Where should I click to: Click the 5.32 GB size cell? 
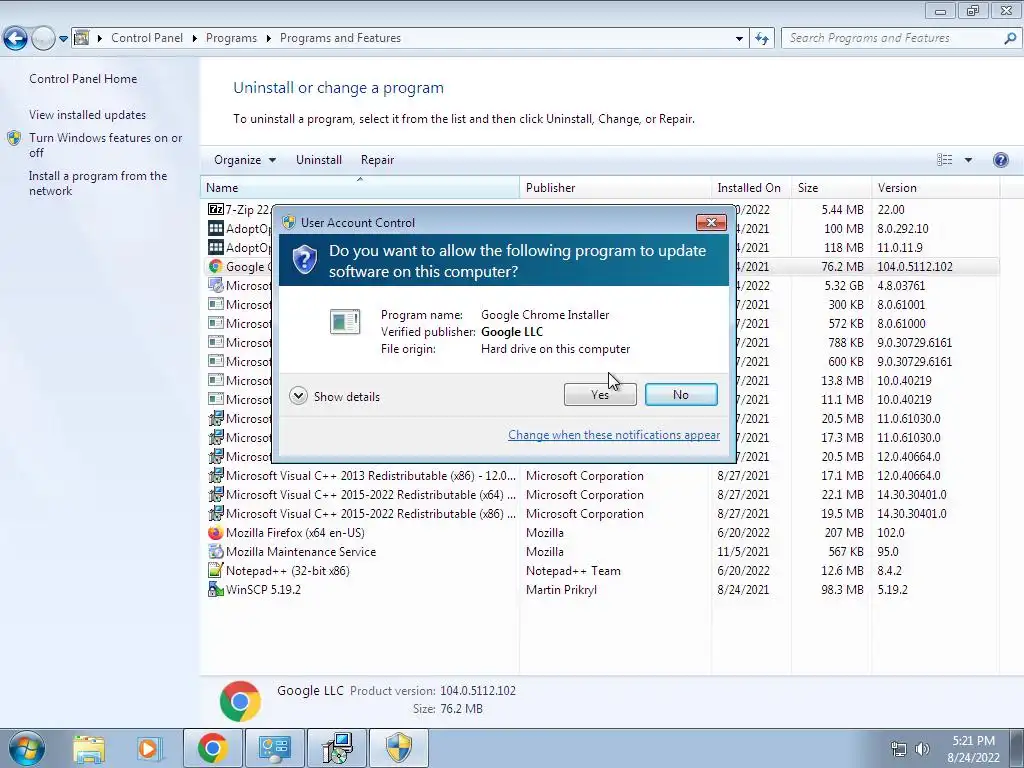(844, 285)
